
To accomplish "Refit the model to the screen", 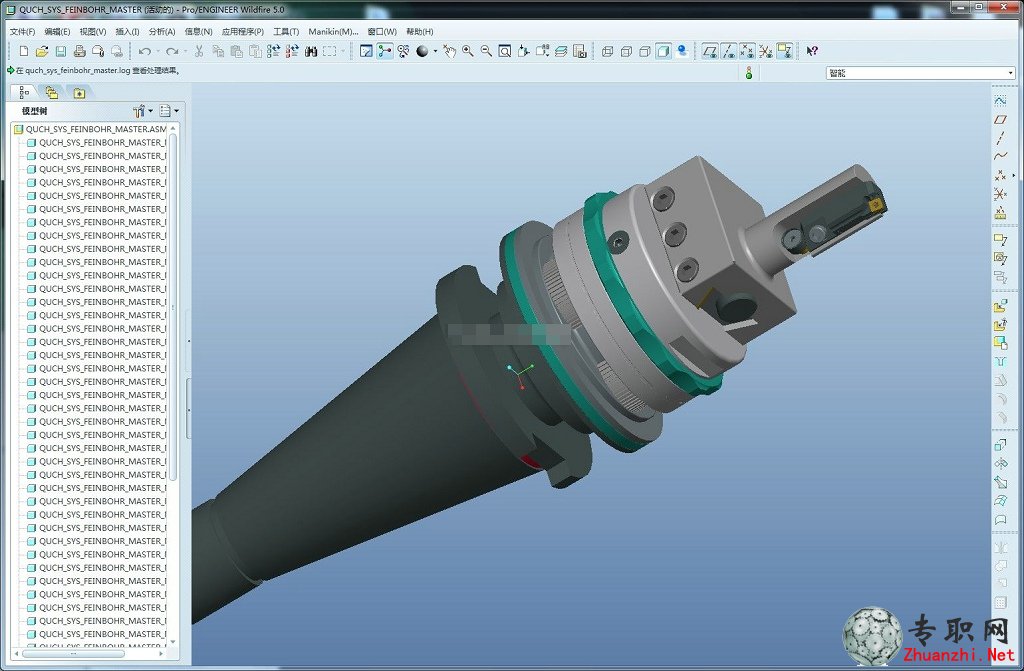I will pos(505,51).
